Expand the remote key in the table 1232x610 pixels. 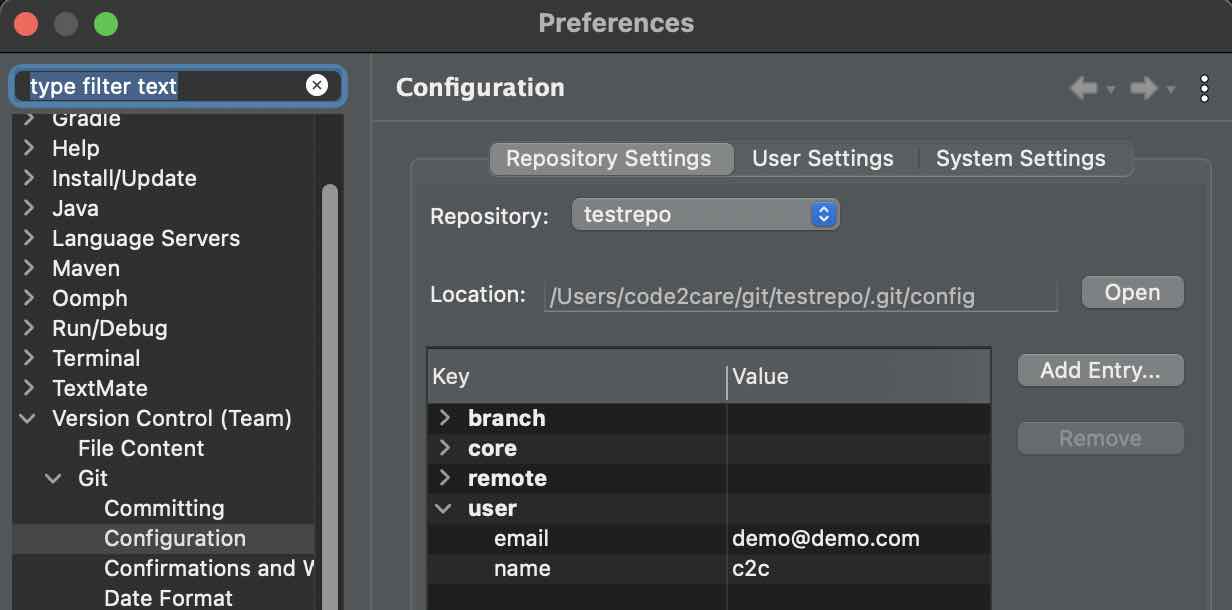pos(444,478)
